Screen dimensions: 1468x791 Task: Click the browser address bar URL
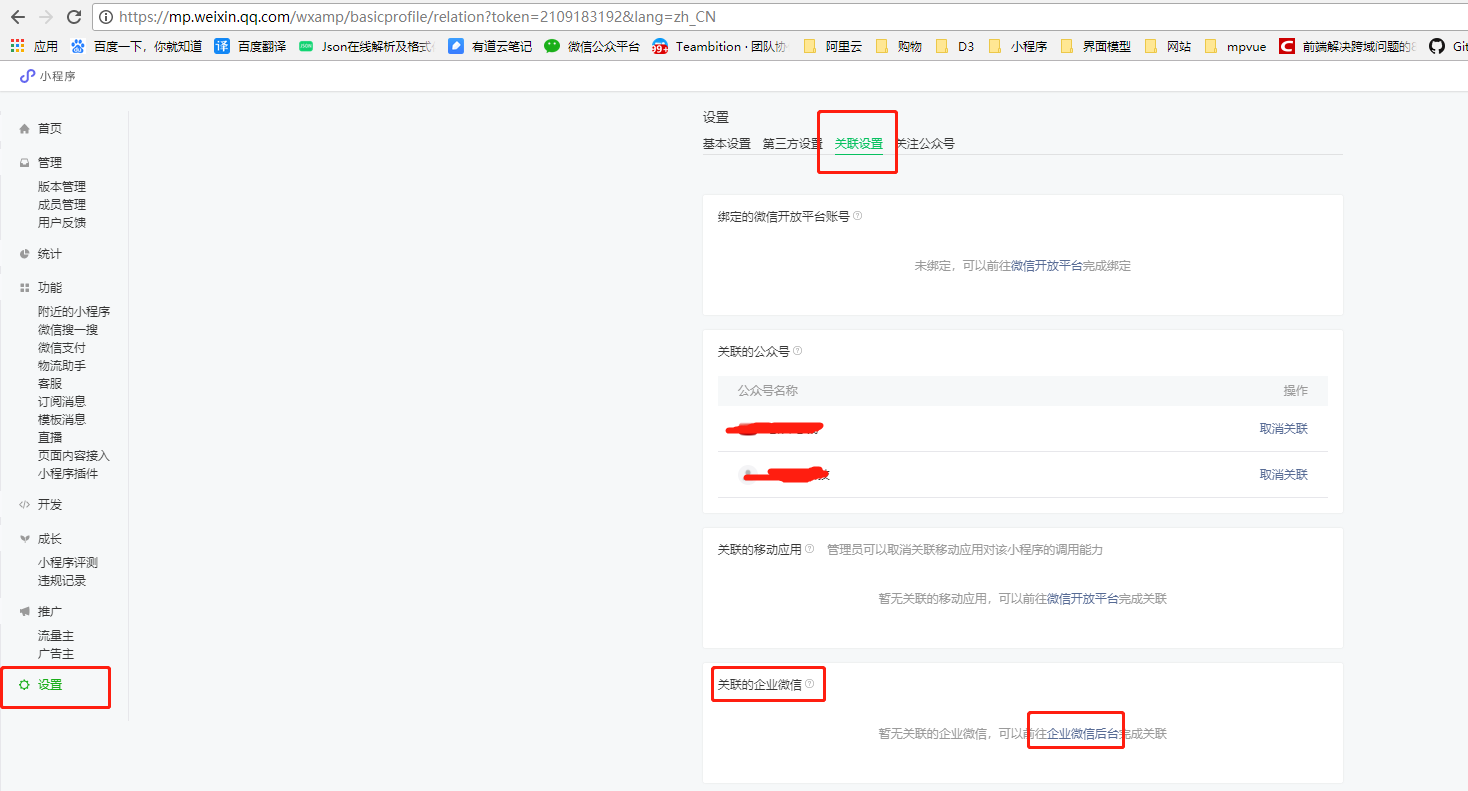pyautogui.click(x=417, y=17)
